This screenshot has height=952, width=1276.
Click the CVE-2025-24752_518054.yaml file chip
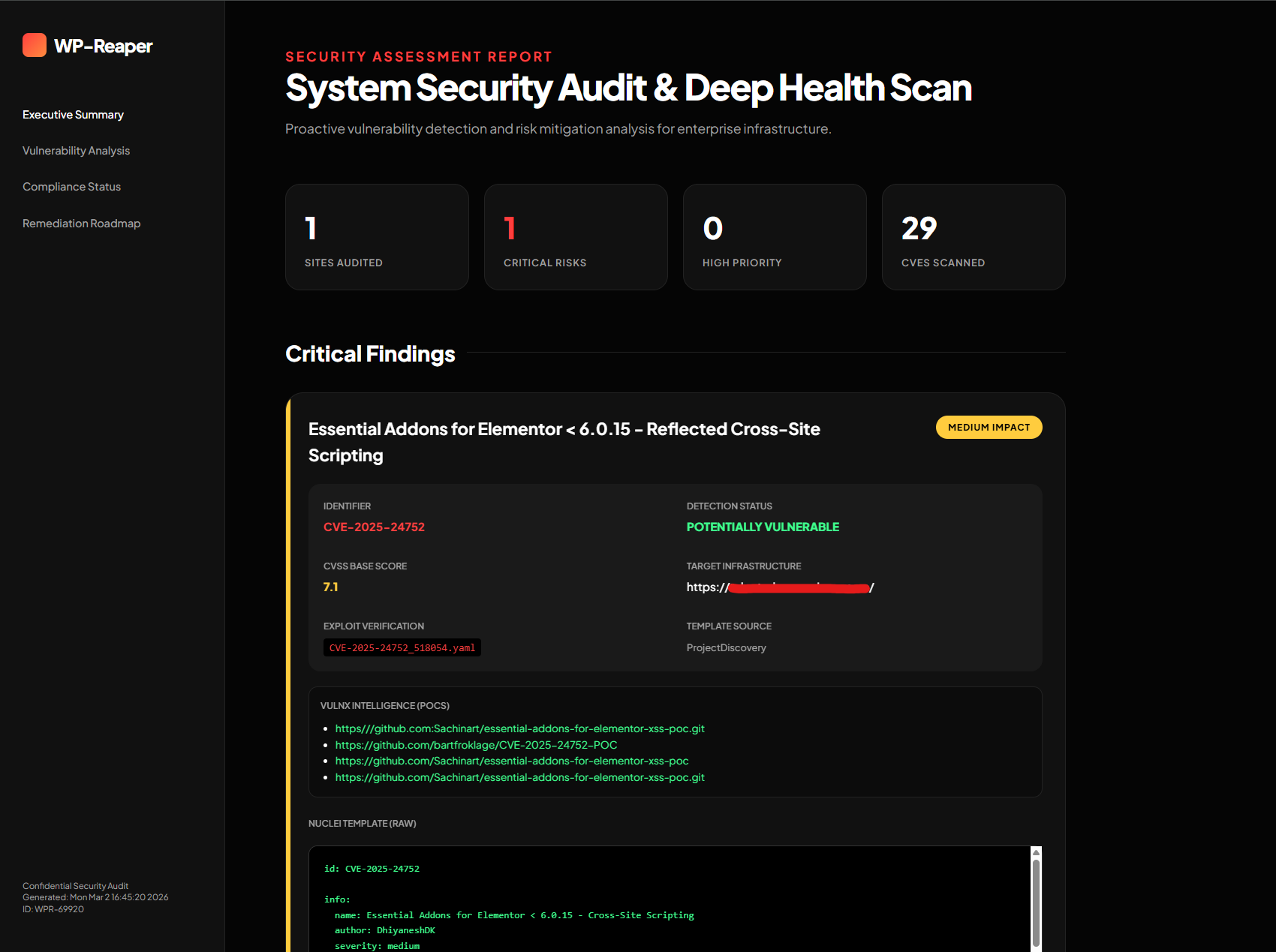[x=402, y=648]
